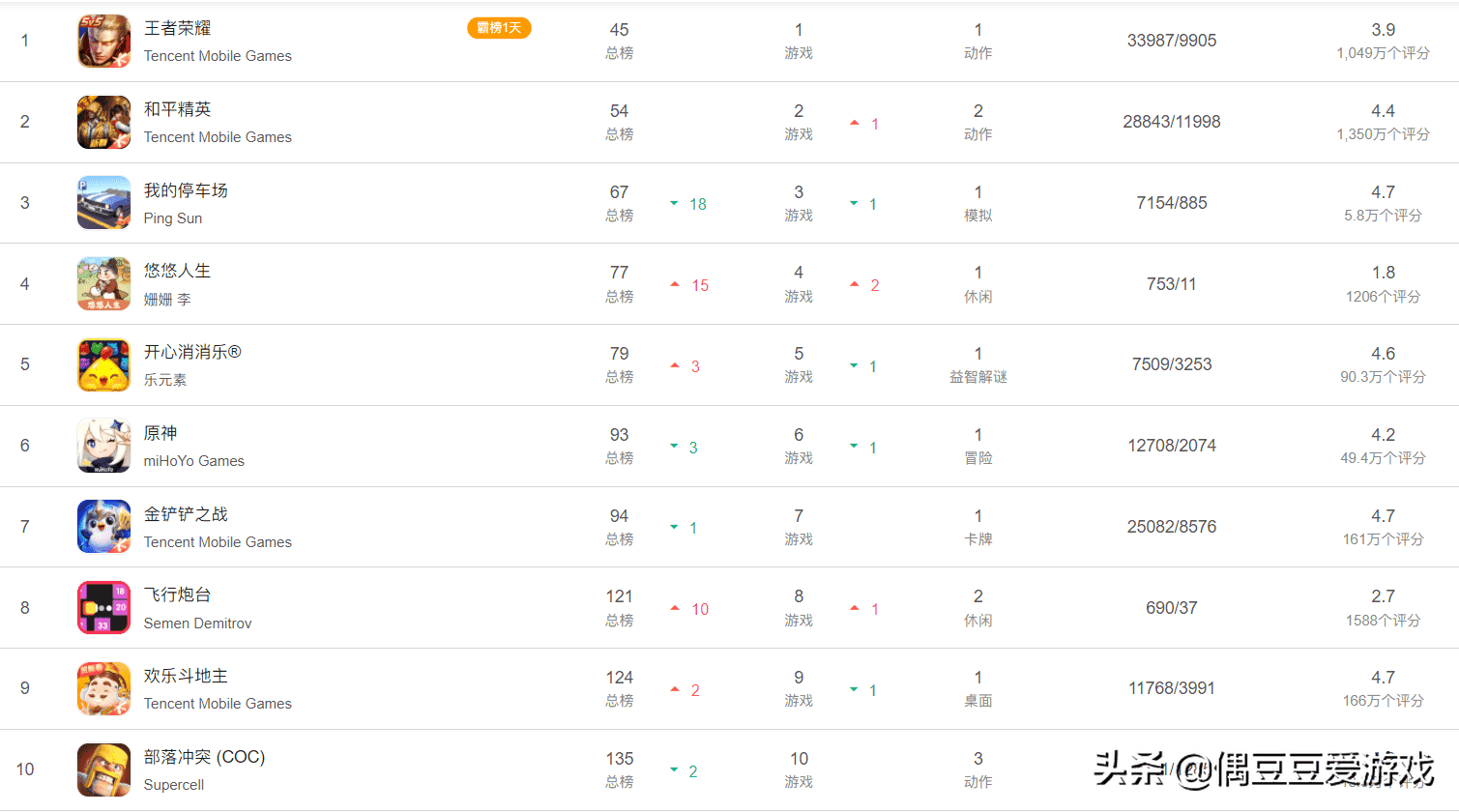Click the value 690/37
1459x812 pixels.
coord(1172,608)
